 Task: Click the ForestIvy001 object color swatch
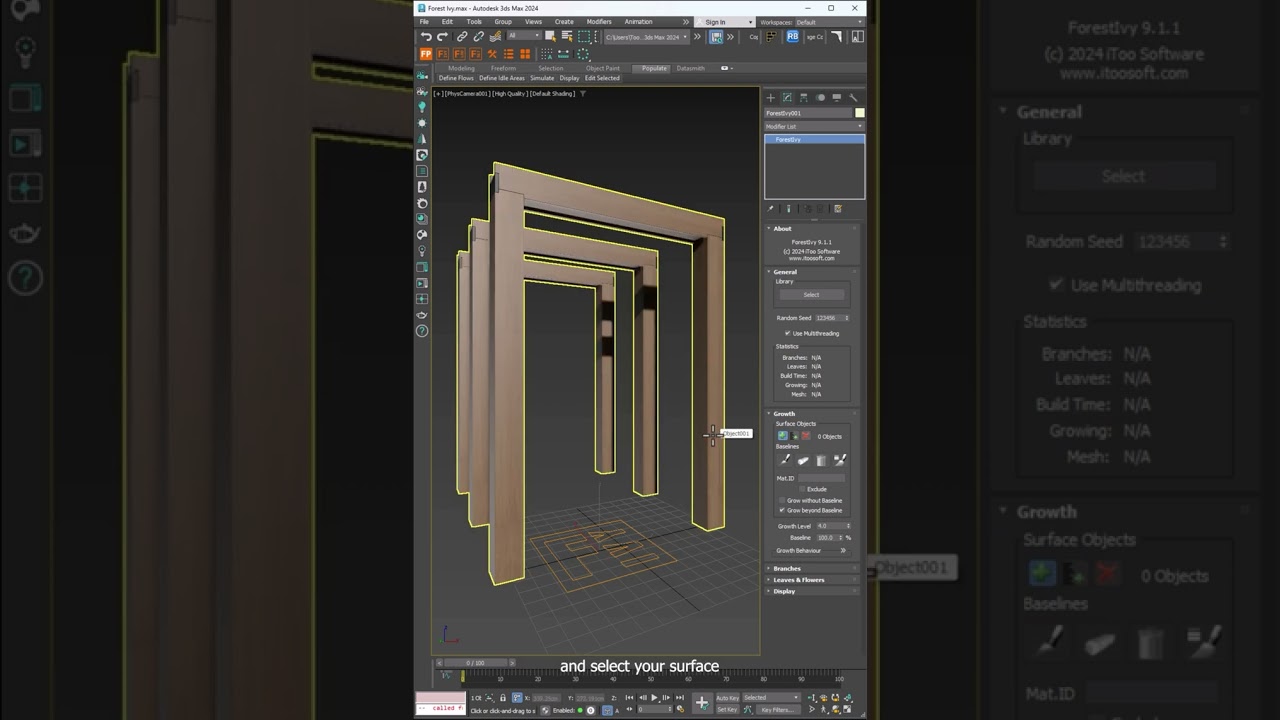pos(859,113)
